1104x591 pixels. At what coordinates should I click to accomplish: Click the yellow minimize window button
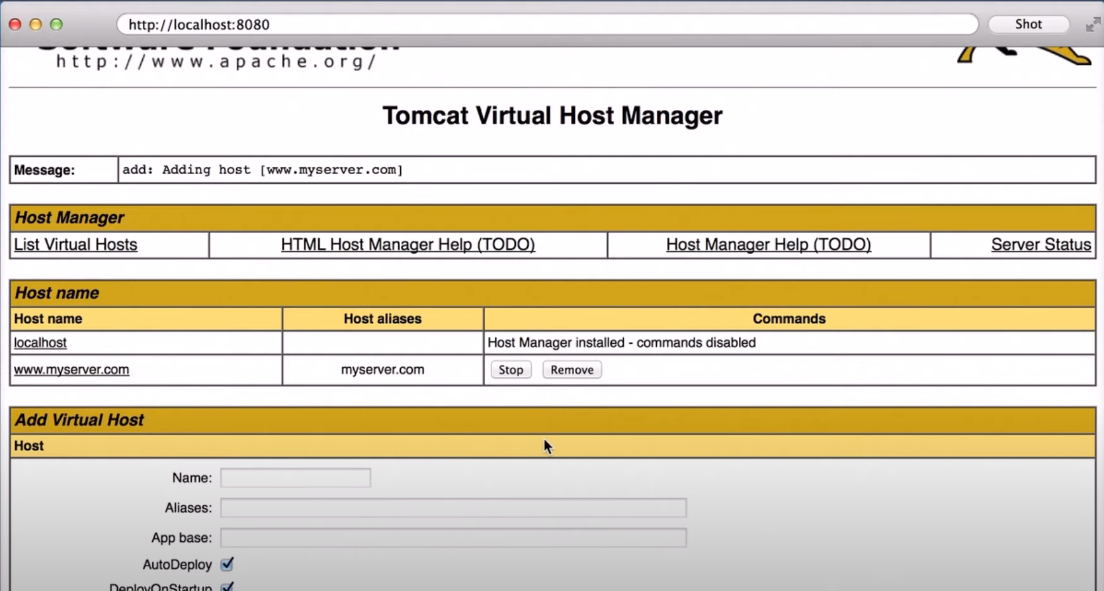click(35, 24)
